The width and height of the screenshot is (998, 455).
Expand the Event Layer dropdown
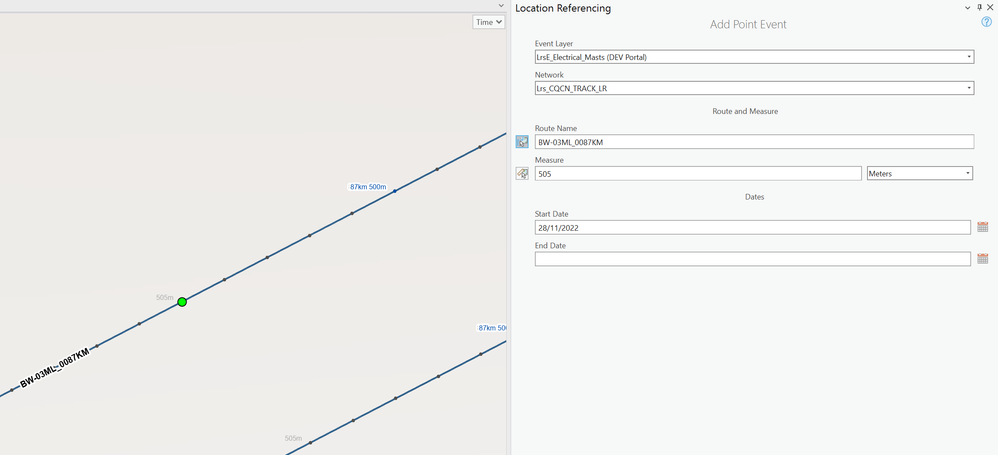[969, 57]
